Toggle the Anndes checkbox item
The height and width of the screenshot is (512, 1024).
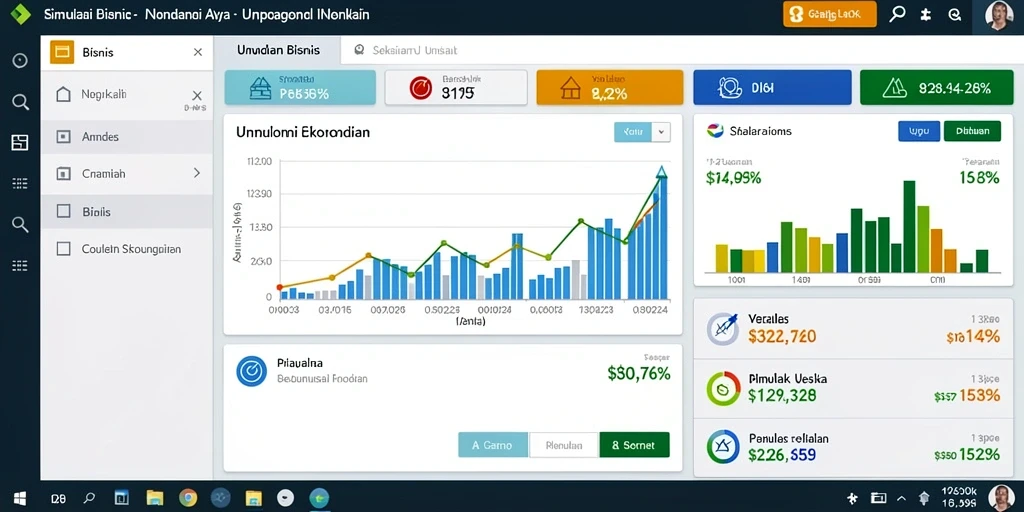coord(63,136)
